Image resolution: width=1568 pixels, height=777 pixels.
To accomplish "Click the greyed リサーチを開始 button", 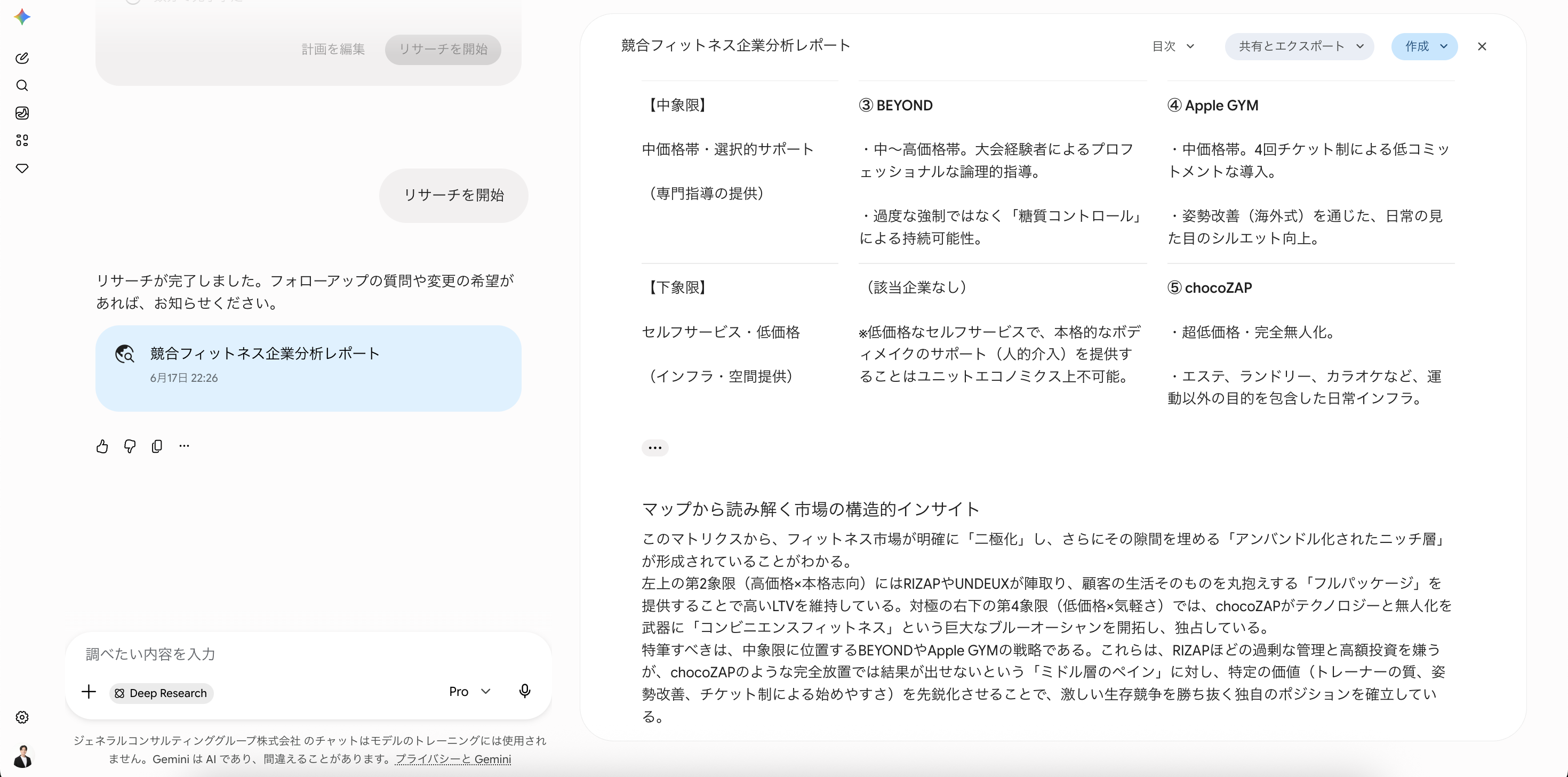I will (443, 49).
